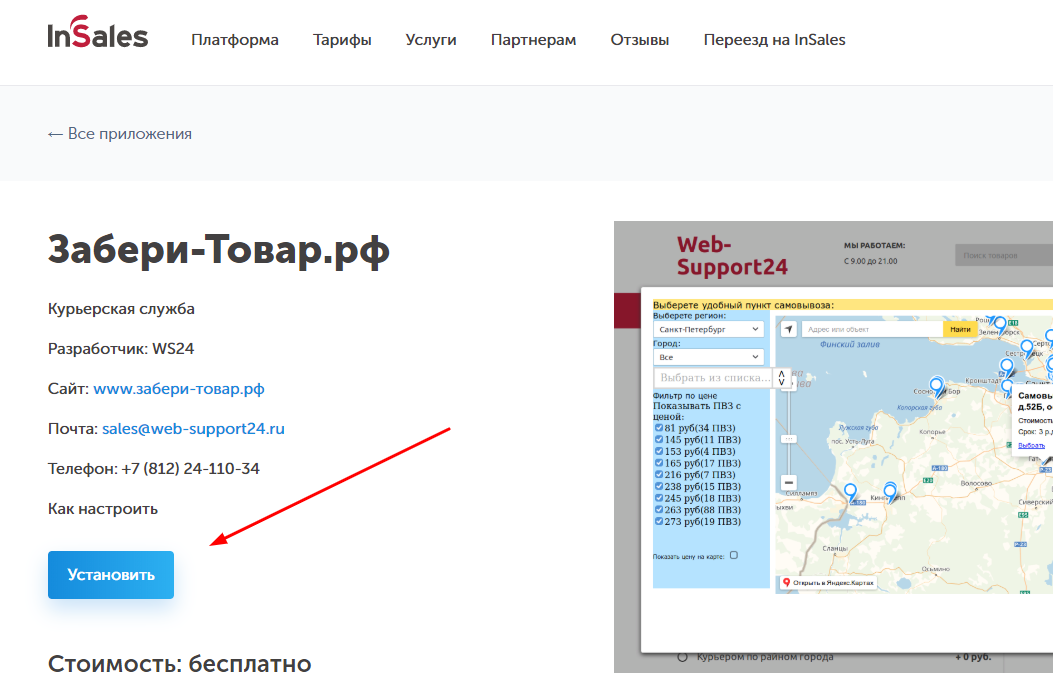The image size is (1053, 690).
Task: Open the Как настроить instructions
Action: coord(103,509)
